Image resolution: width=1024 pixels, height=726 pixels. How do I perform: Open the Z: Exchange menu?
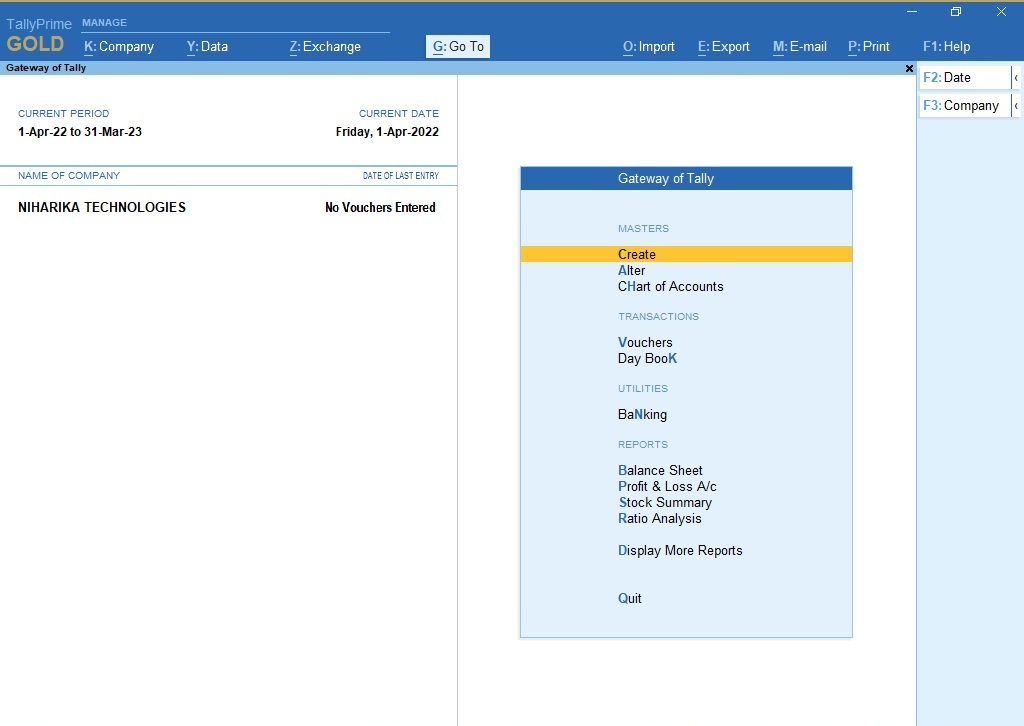[x=325, y=46]
